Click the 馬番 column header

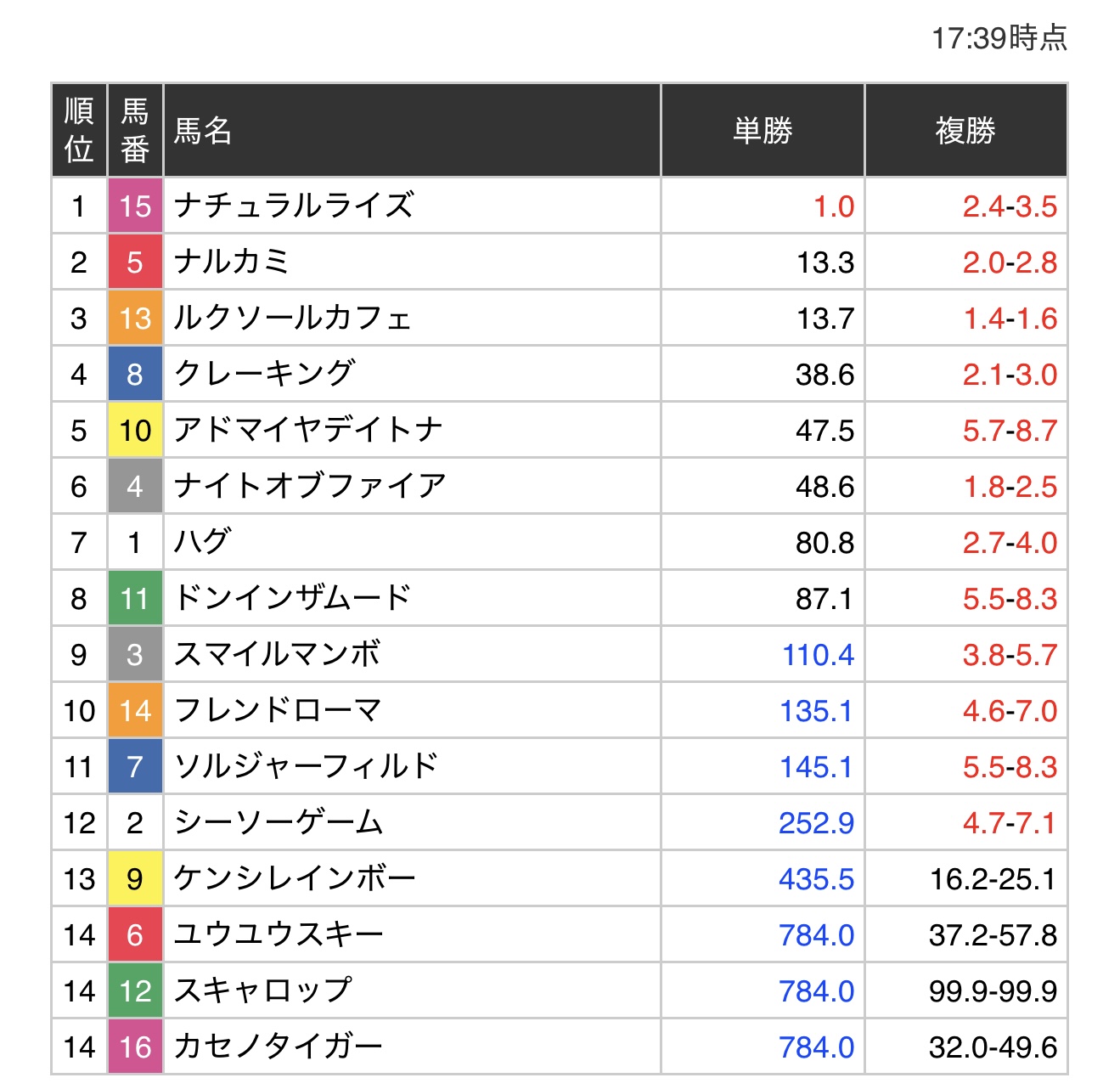click(135, 131)
